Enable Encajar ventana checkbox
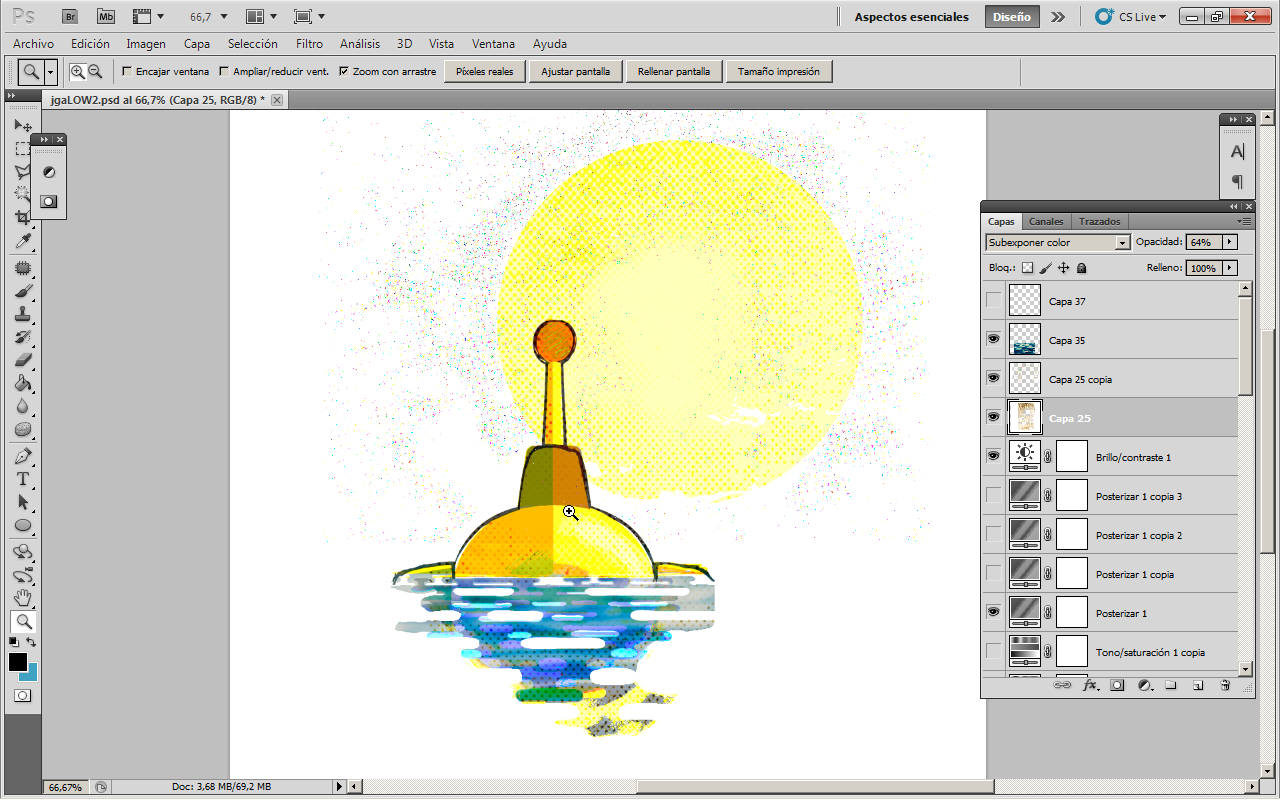The image size is (1280, 800). 126,72
